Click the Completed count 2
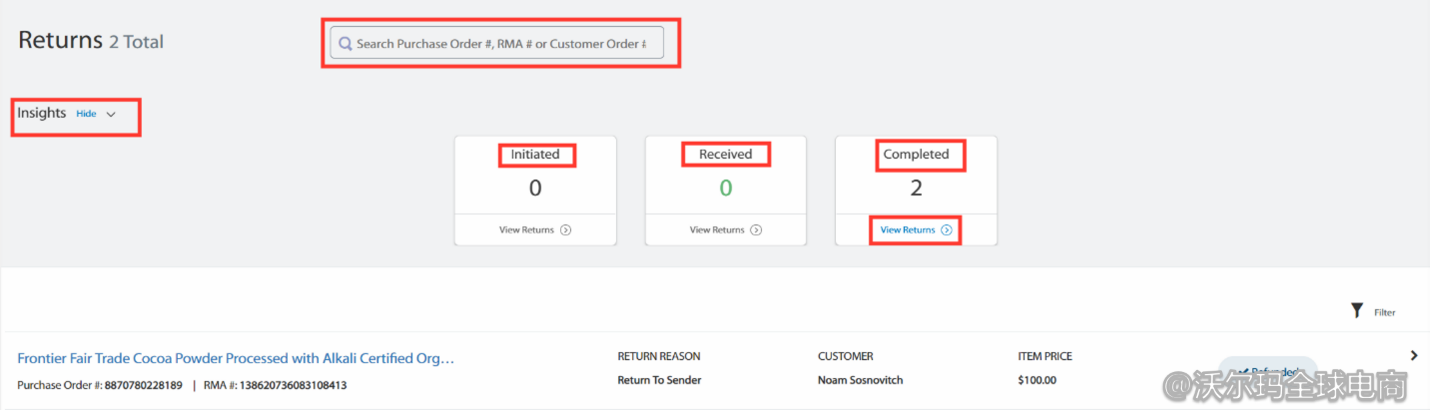 (916, 188)
